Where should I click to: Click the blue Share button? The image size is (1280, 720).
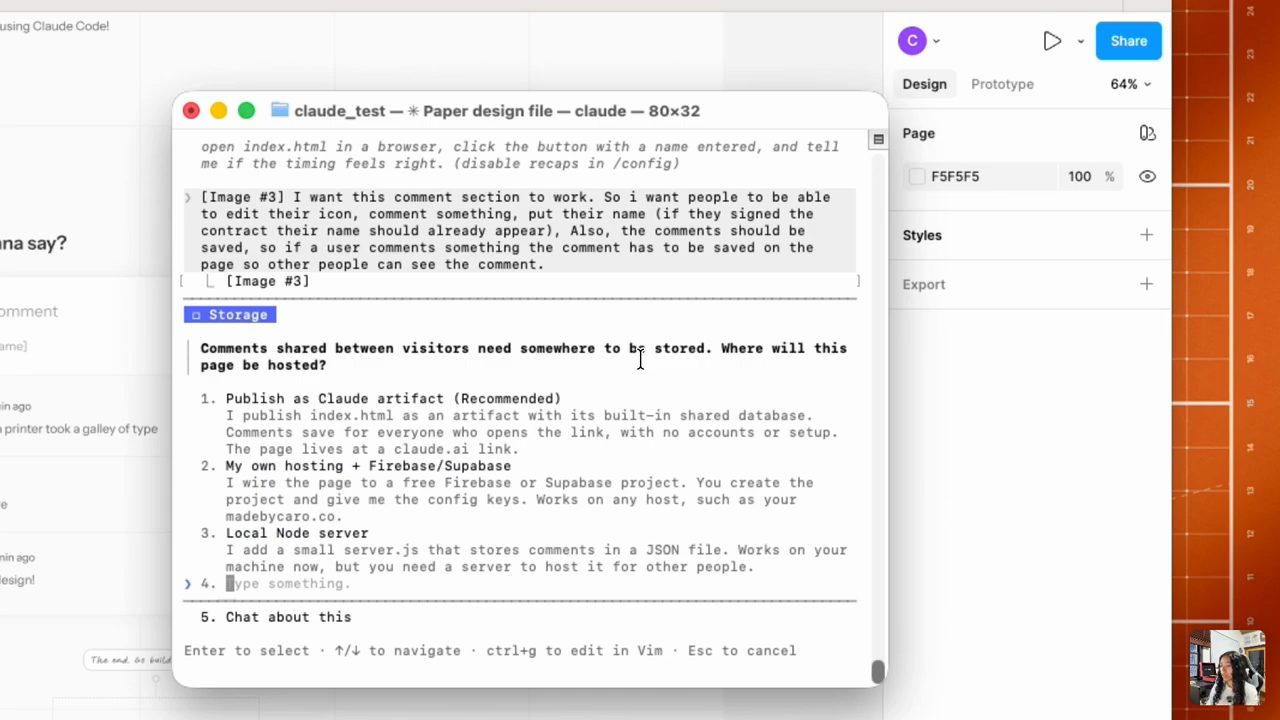(x=1128, y=41)
